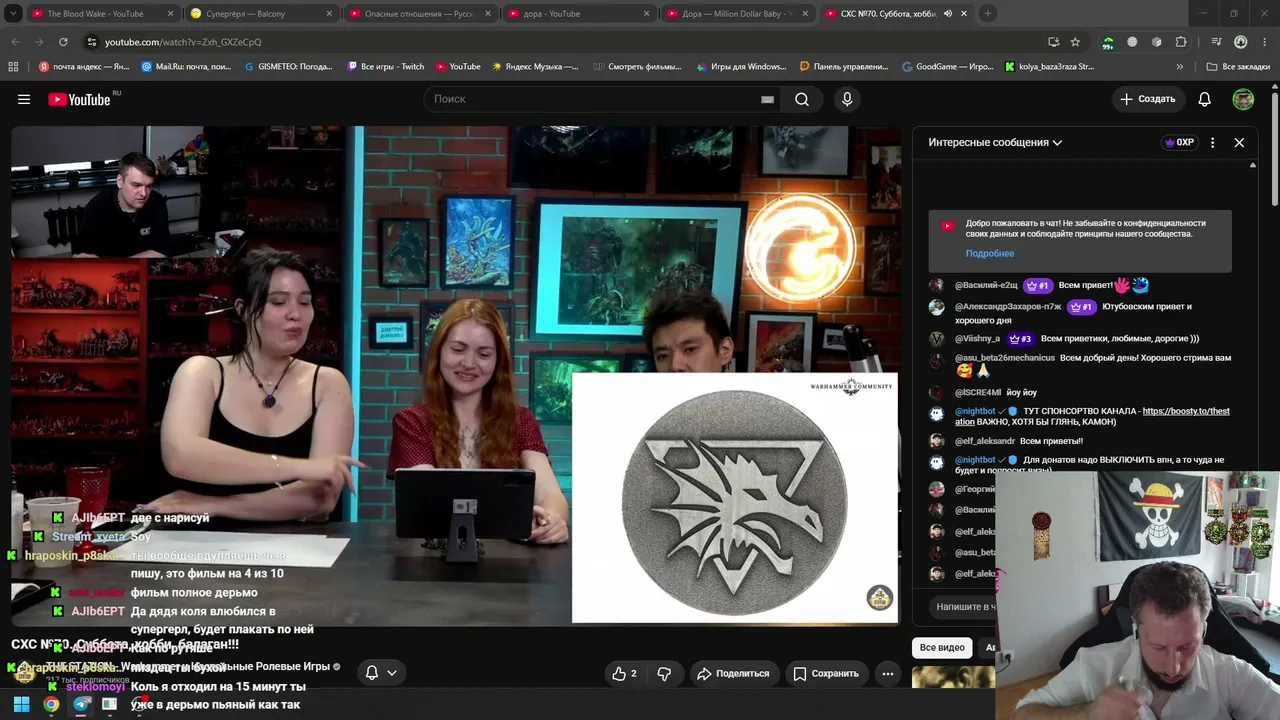Open the почта яндекс bookmark

tap(84, 67)
